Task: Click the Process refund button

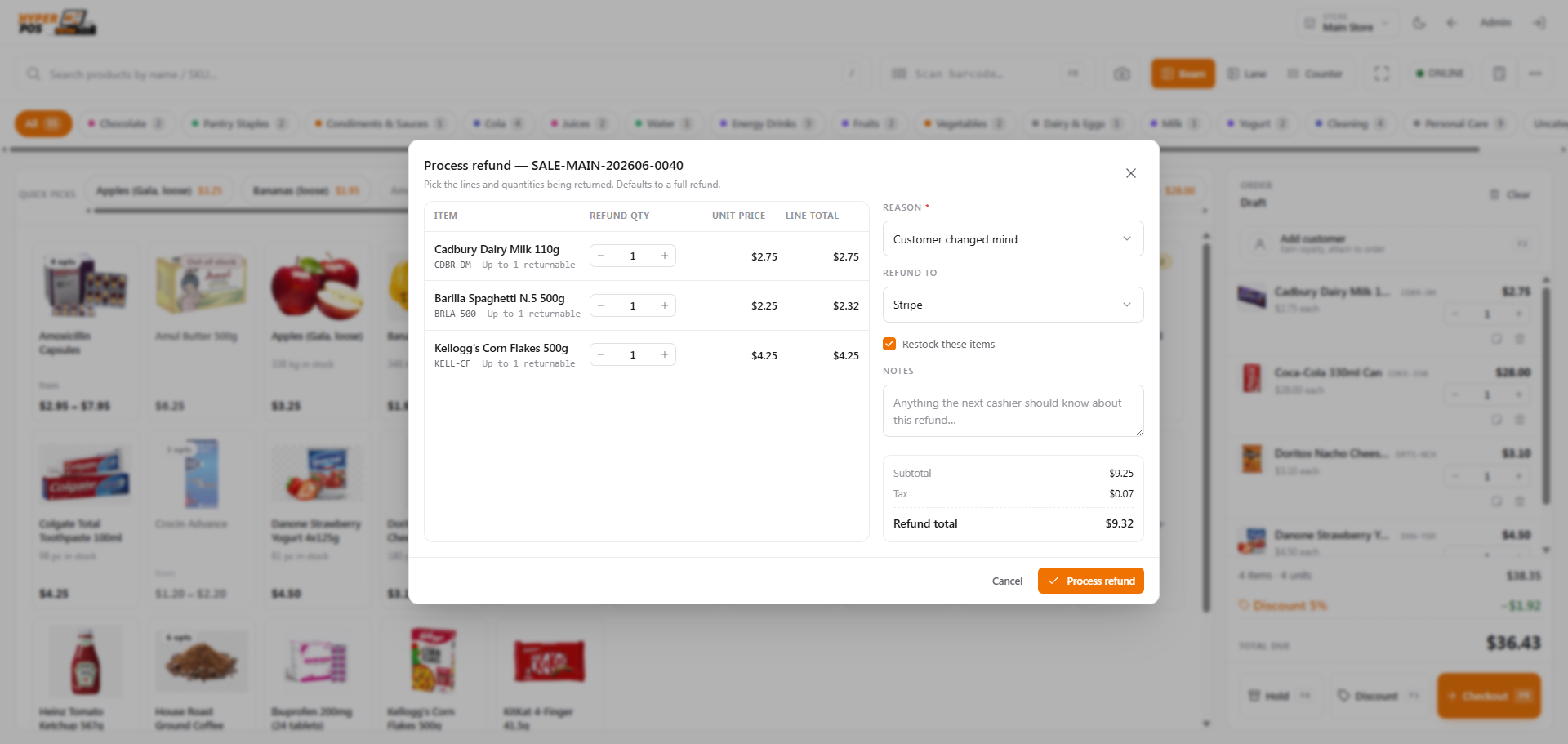Action: point(1090,581)
